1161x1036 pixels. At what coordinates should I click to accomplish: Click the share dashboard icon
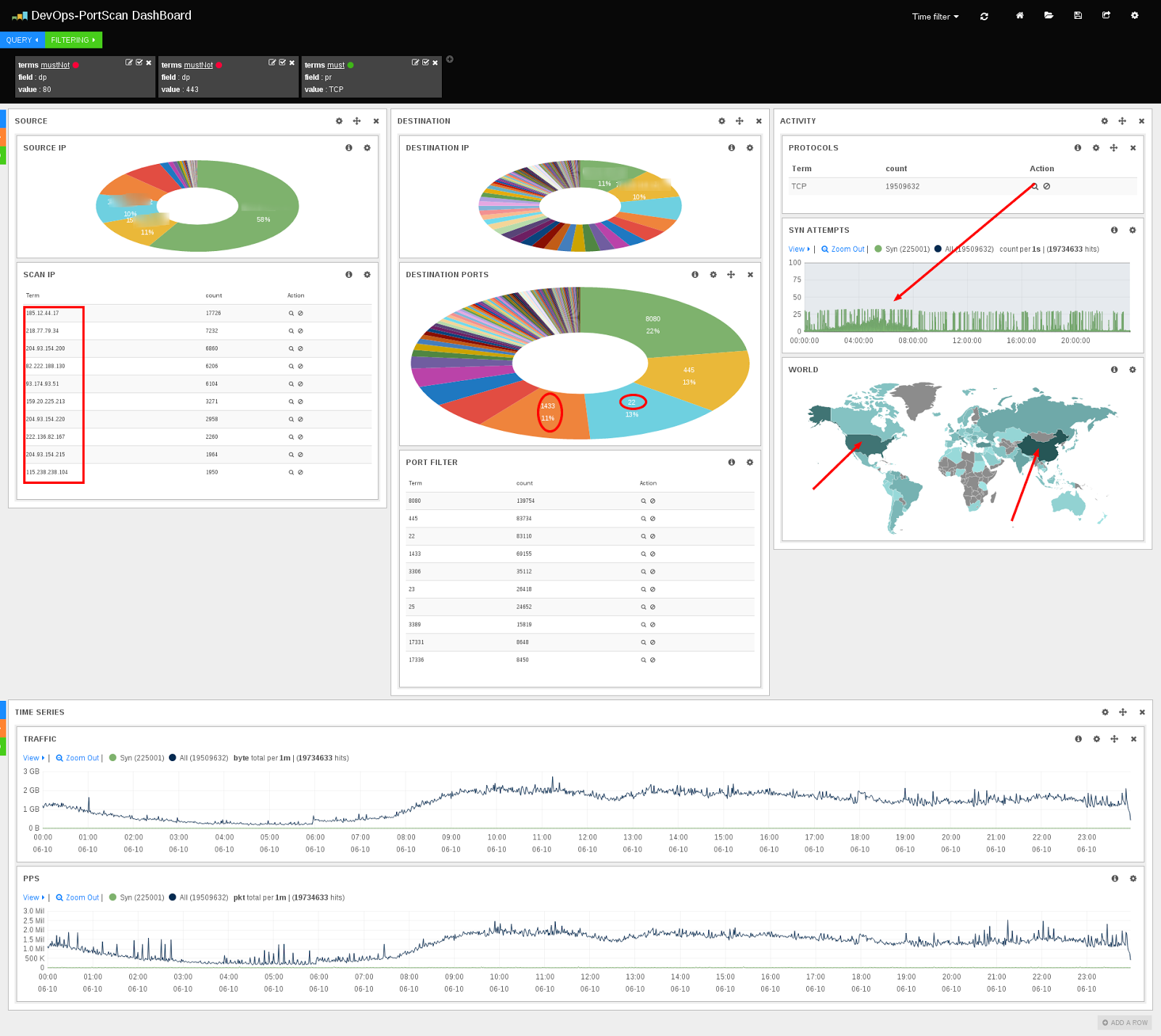click(1106, 15)
